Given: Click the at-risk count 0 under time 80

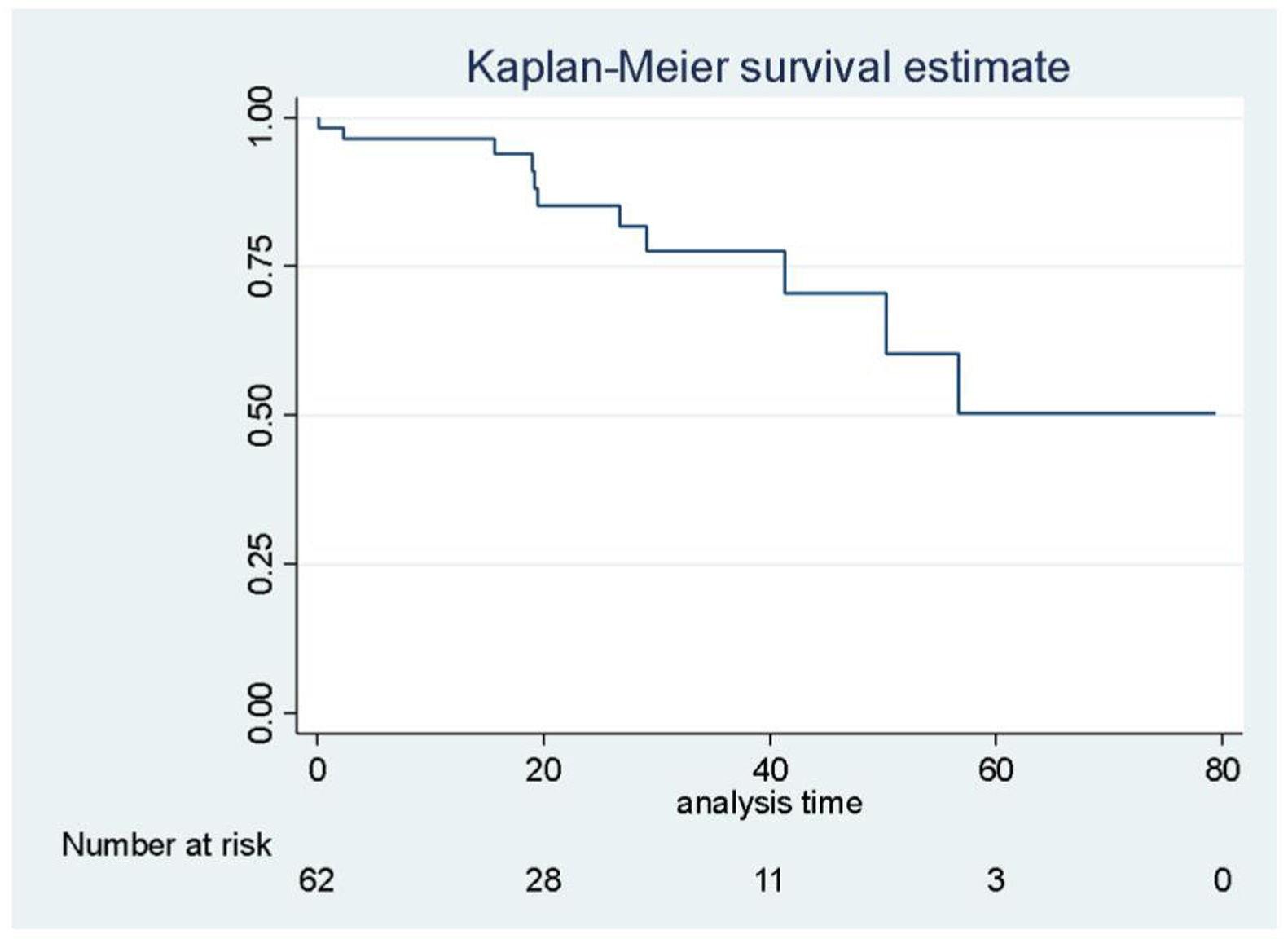Looking at the screenshot, I should (1222, 880).
